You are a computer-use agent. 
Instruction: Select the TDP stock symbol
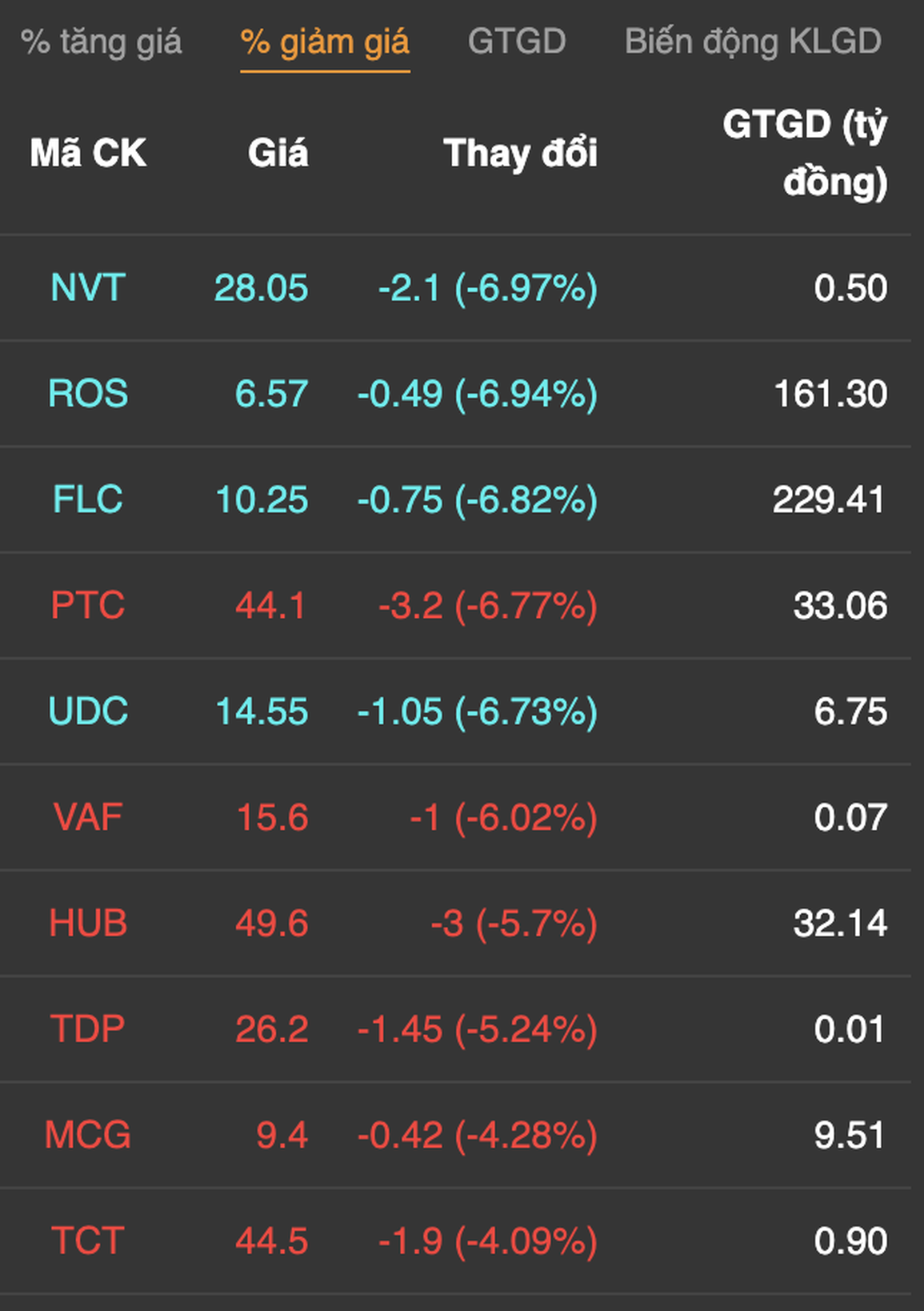click(x=88, y=1029)
